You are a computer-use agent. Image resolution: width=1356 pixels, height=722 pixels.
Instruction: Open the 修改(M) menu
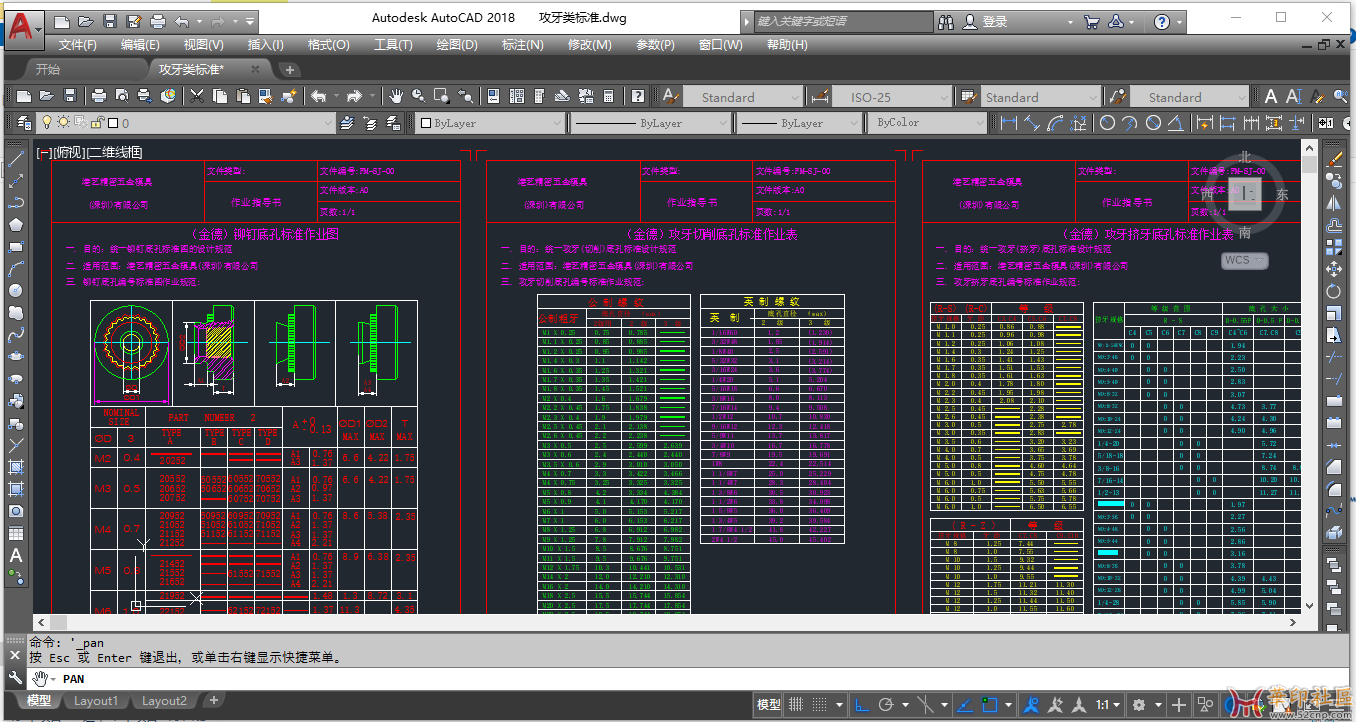tap(589, 44)
